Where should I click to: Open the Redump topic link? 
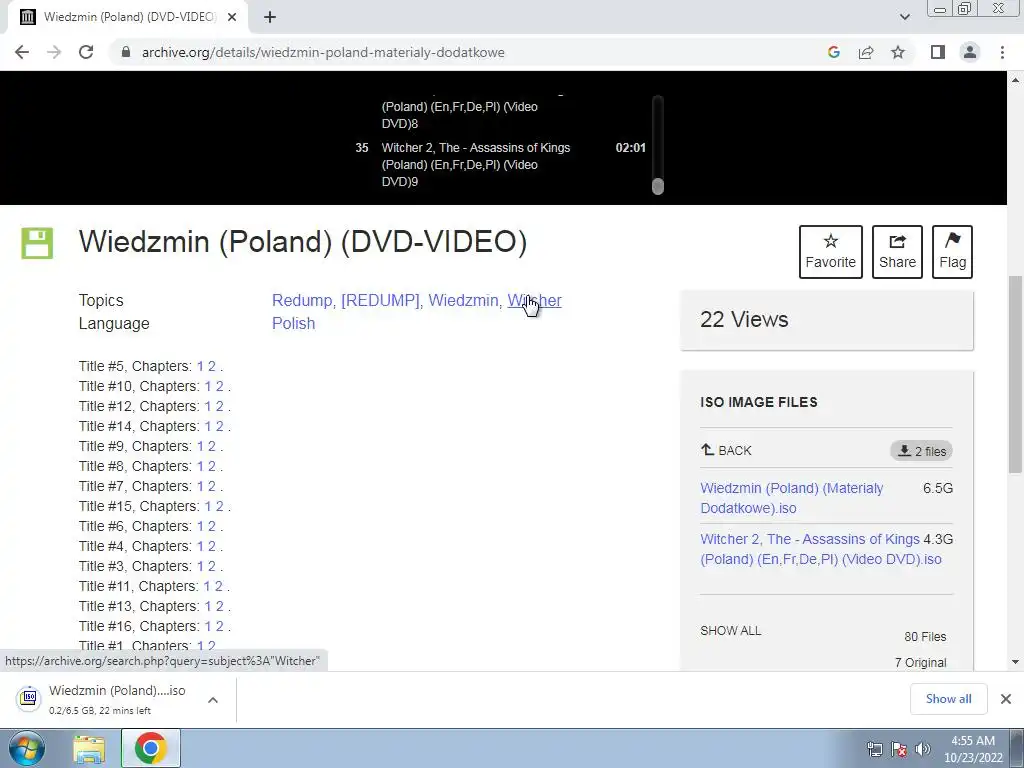302,300
